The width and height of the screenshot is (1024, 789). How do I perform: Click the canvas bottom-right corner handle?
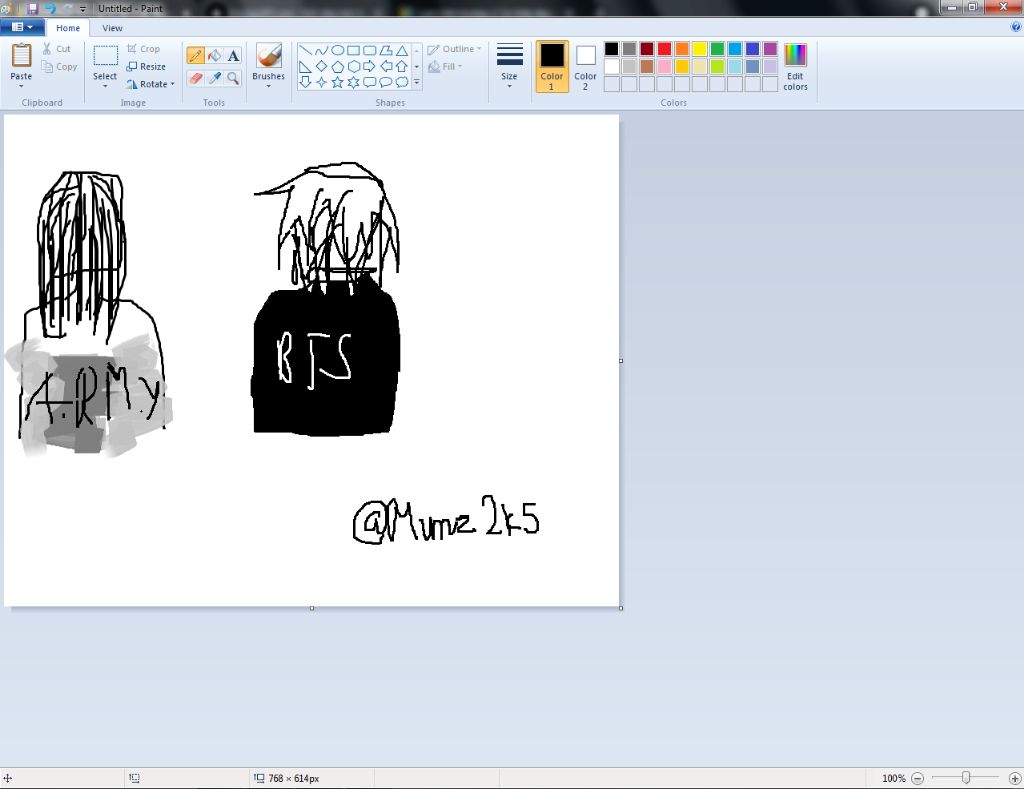pyautogui.click(x=620, y=608)
